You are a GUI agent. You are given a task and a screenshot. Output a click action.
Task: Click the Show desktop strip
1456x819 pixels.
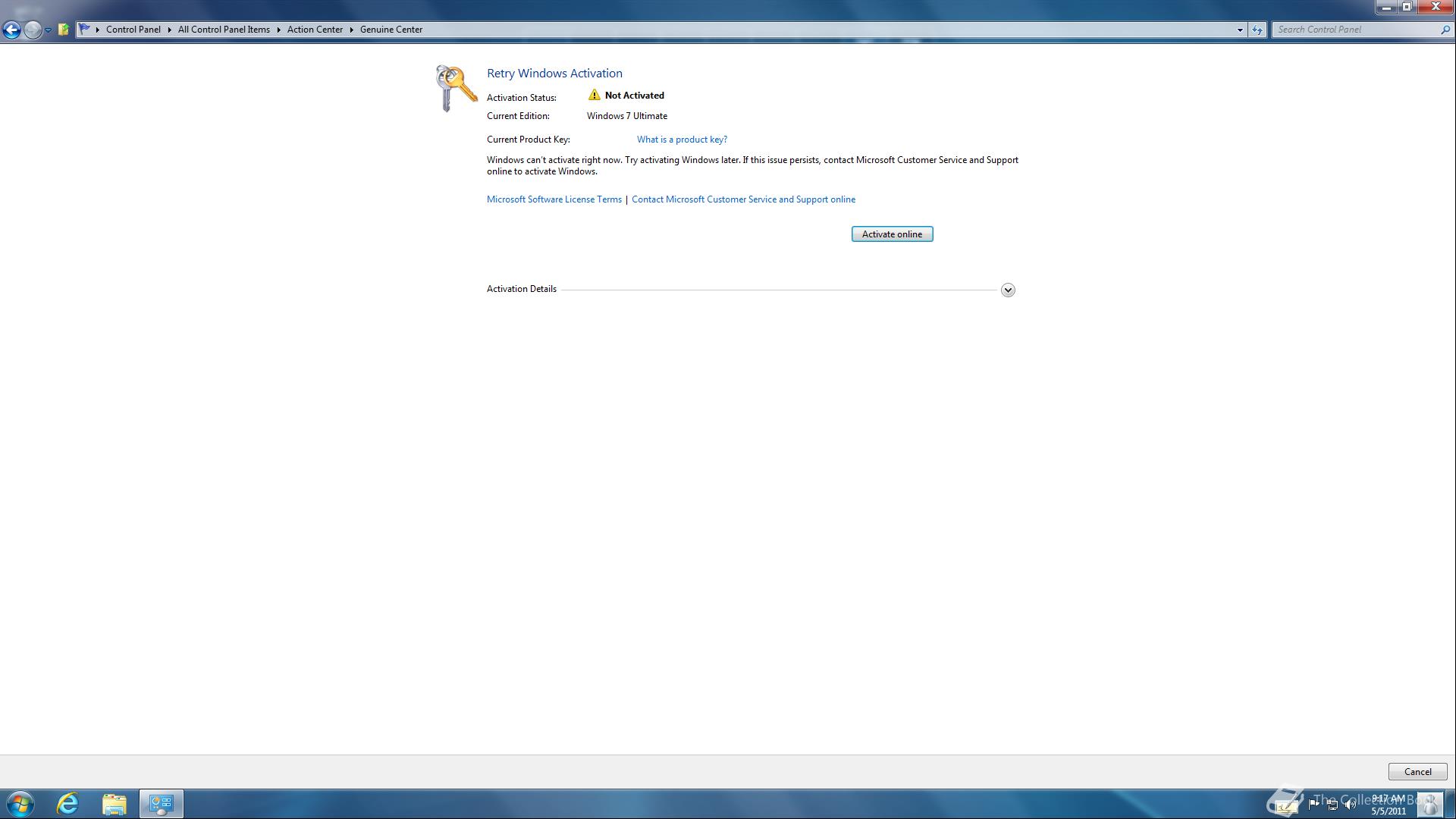click(1451, 804)
